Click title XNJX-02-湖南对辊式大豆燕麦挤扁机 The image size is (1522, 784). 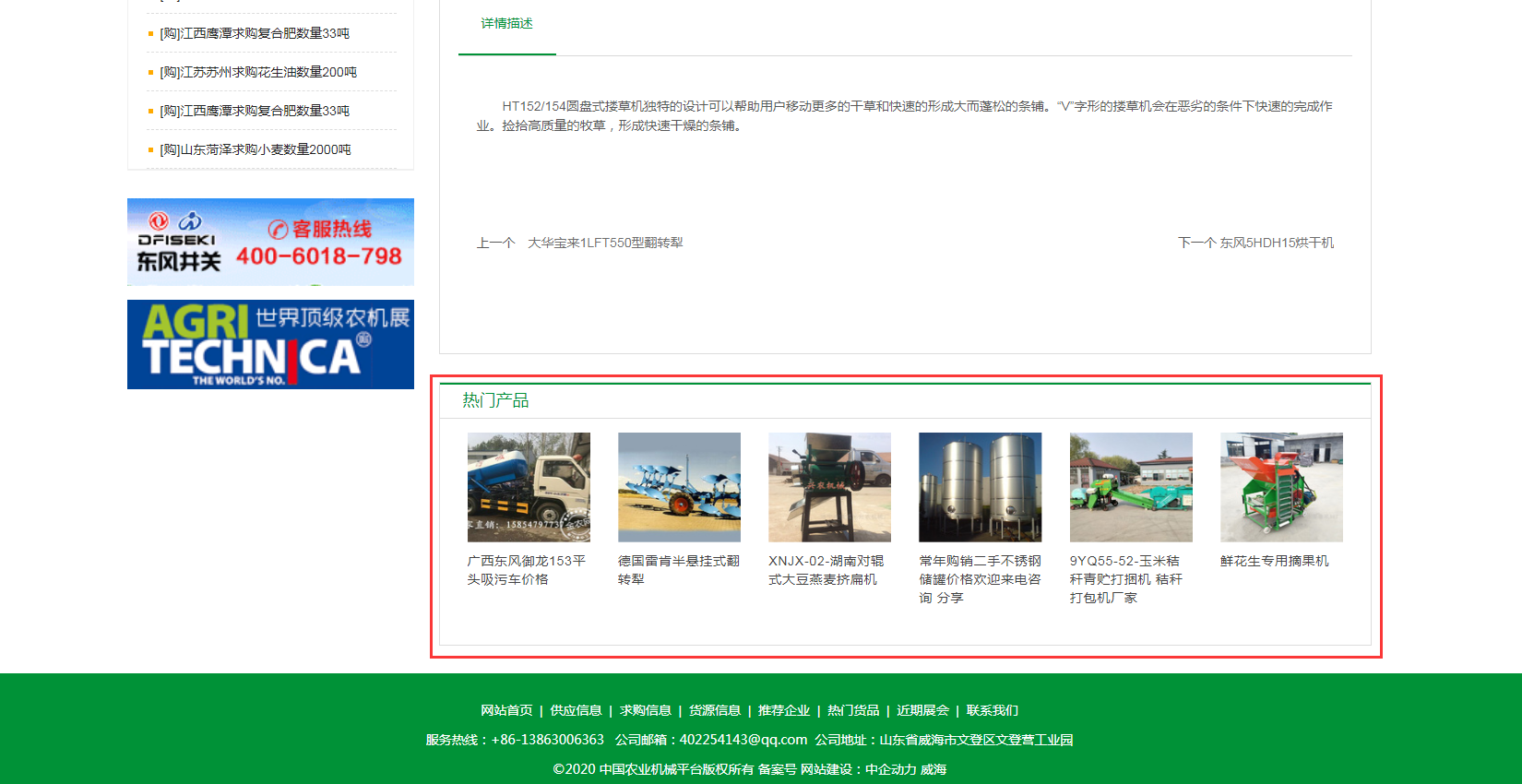(826, 570)
